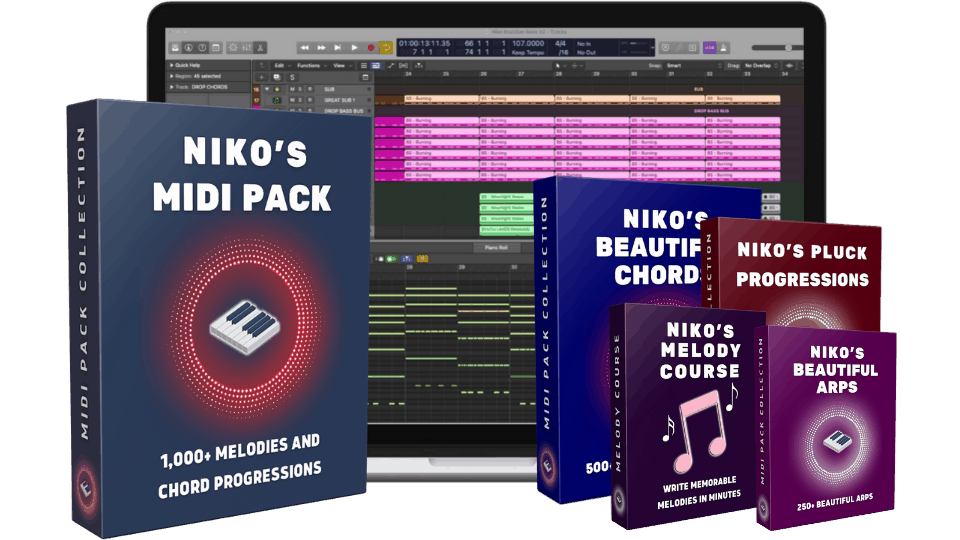The image size is (960, 540).
Task: Toggle the Flex show/hide icon
Action: [x=403, y=66]
